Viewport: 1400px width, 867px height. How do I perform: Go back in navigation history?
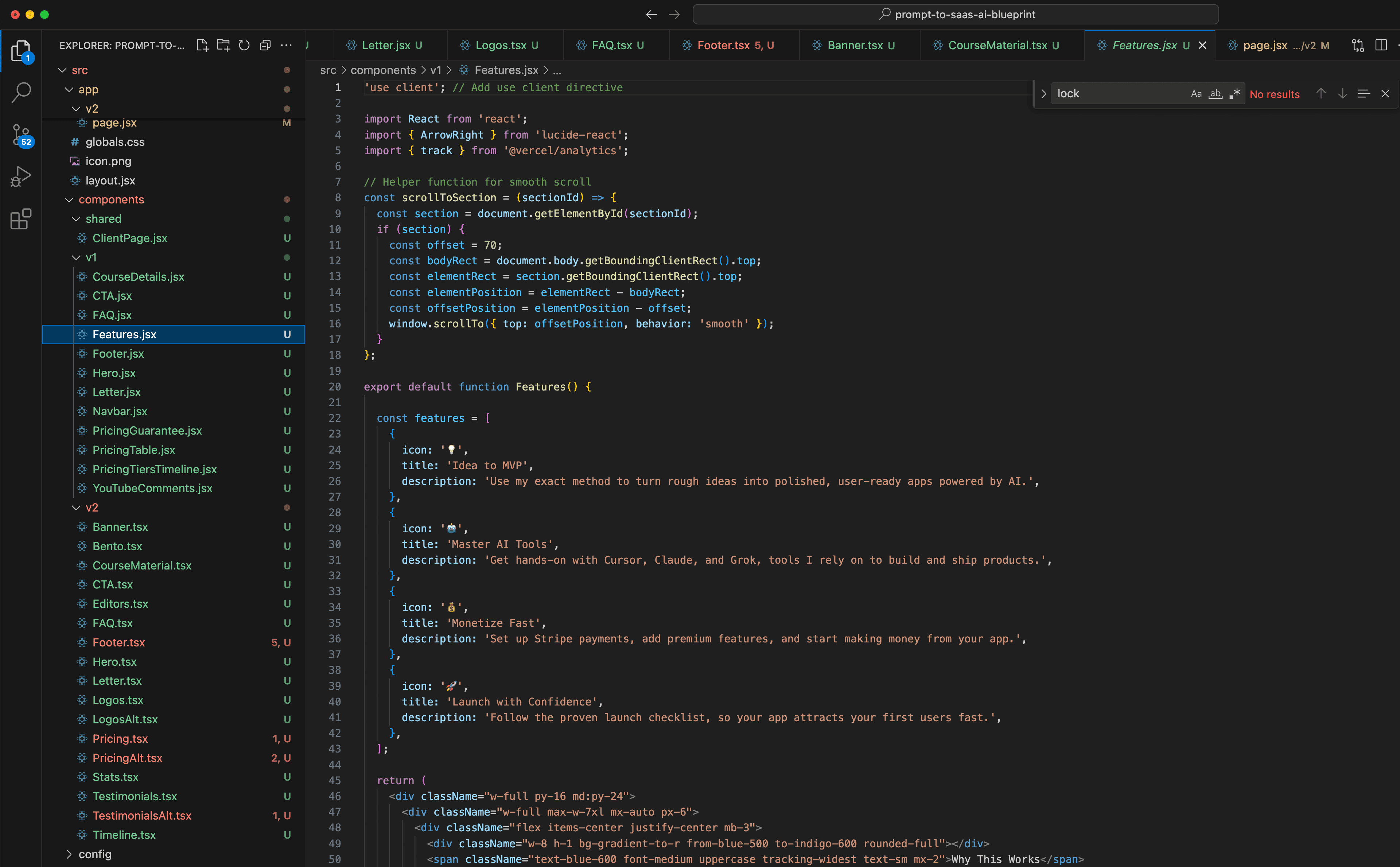pos(651,14)
